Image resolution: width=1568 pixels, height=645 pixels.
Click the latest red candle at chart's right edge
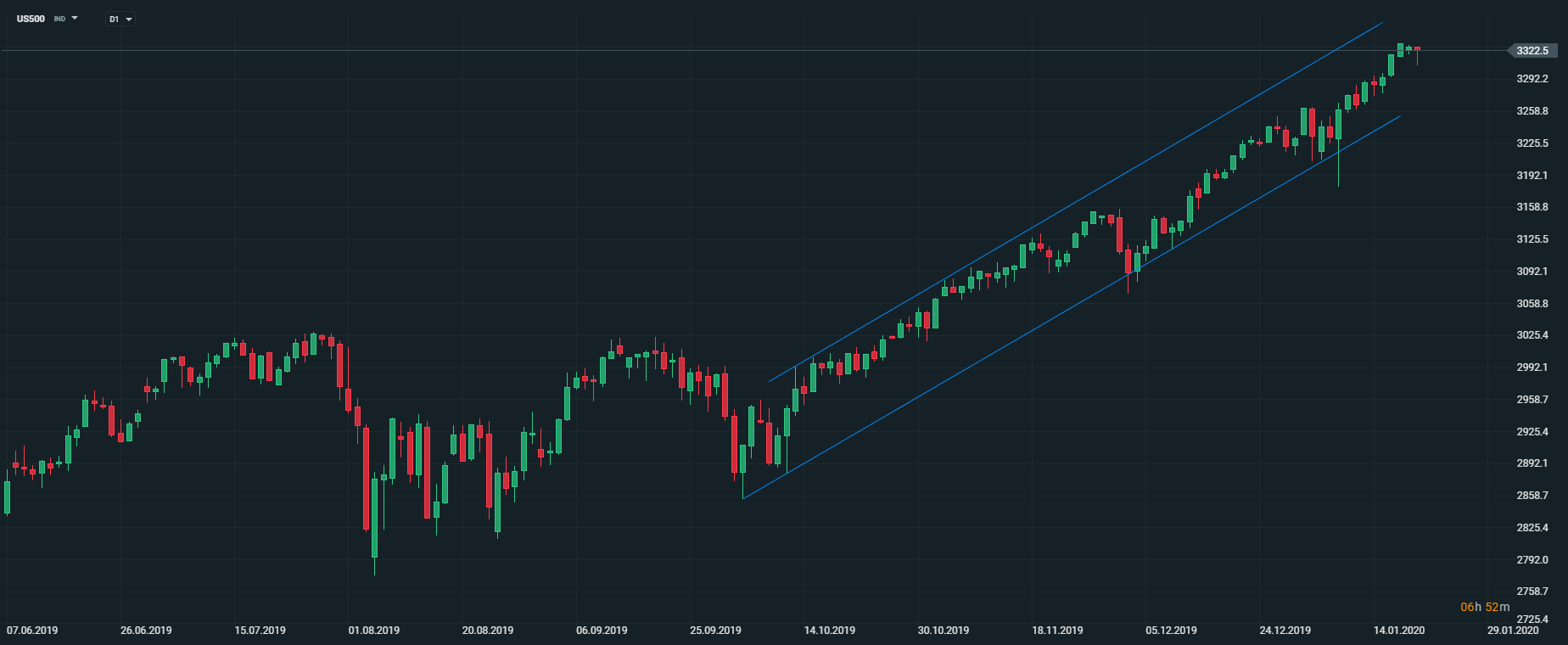[1417, 51]
